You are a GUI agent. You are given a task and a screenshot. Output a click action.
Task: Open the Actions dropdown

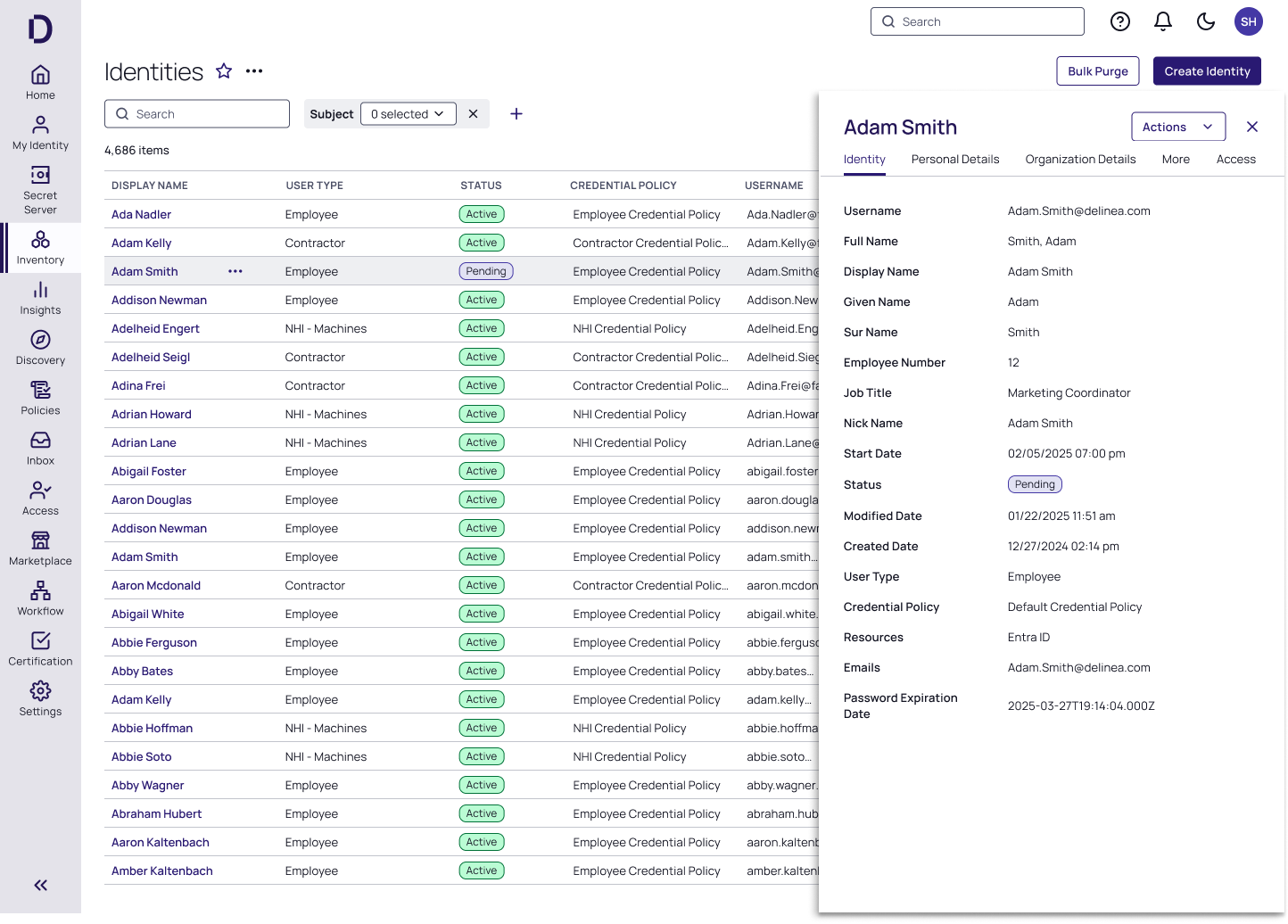[1178, 127]
